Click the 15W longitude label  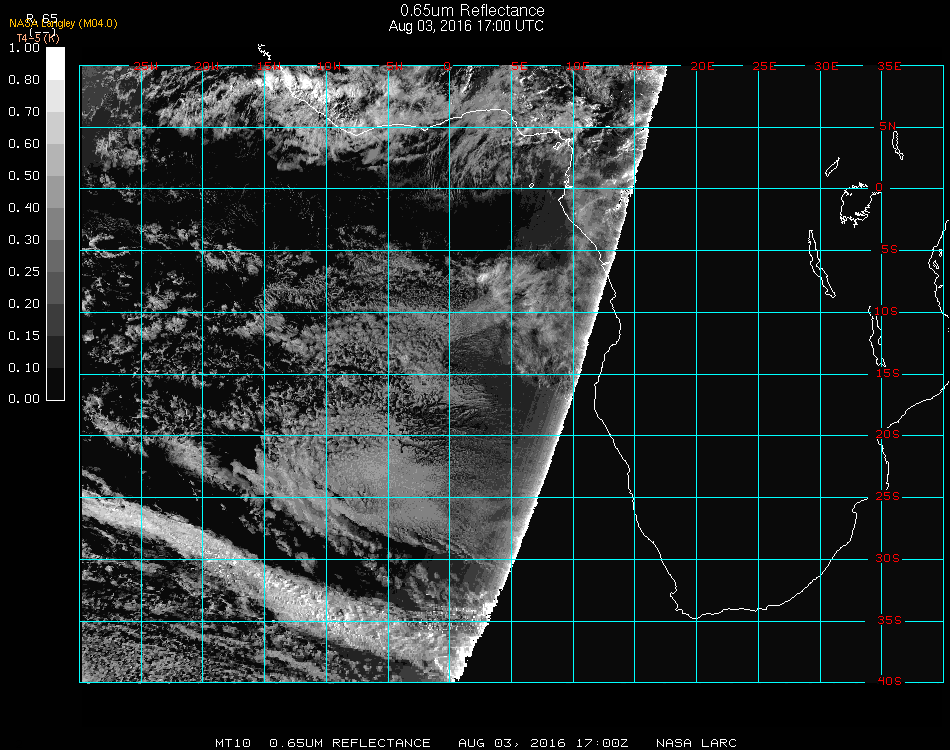(268, 66)
